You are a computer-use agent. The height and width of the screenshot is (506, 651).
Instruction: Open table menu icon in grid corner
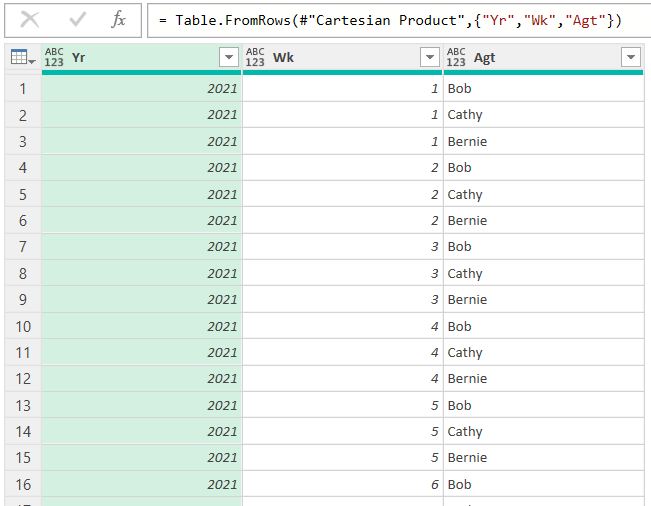23,57
